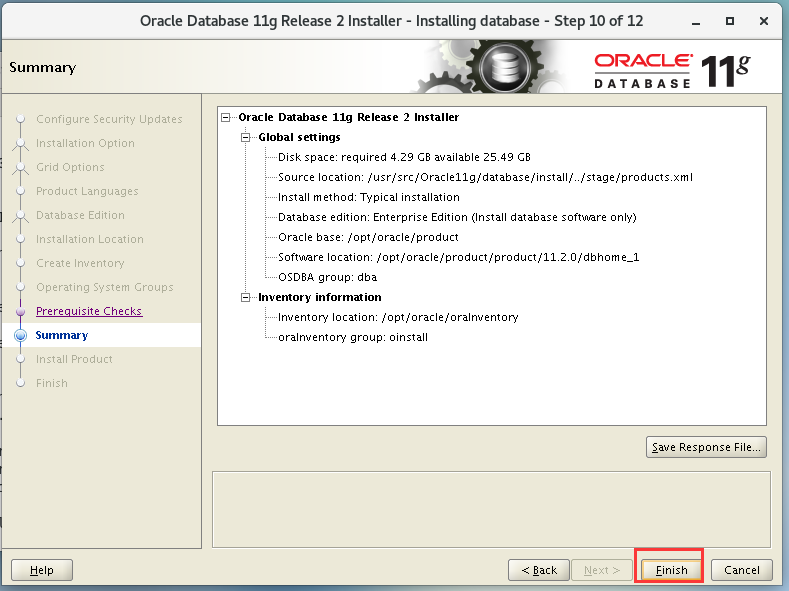Collapse the Global settings tree node
This screenshot has height=591, width=789.
tap(246, 137)
